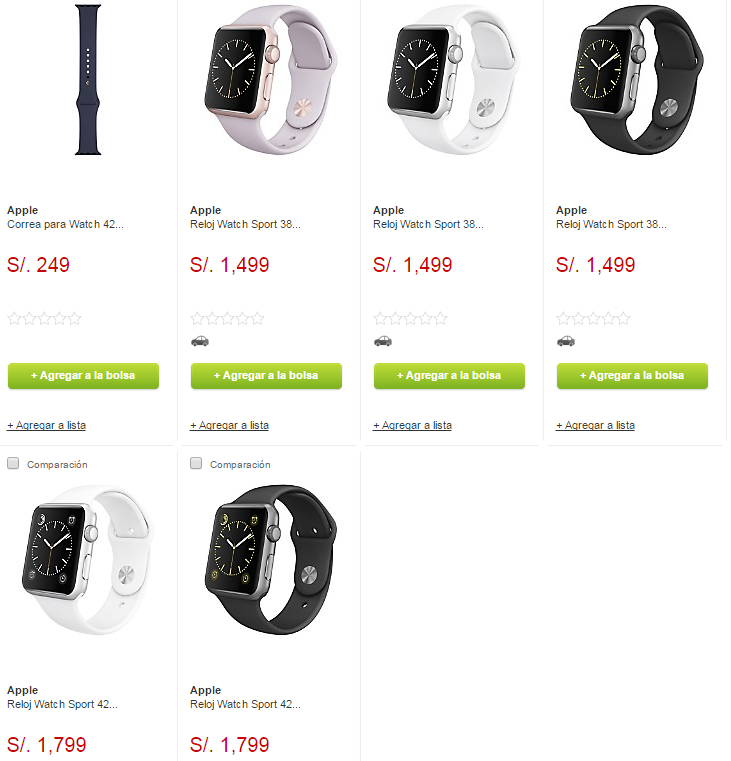Add lavender Watch Sport 38 to bag
The image size is (731, 761).
[266, 376]
